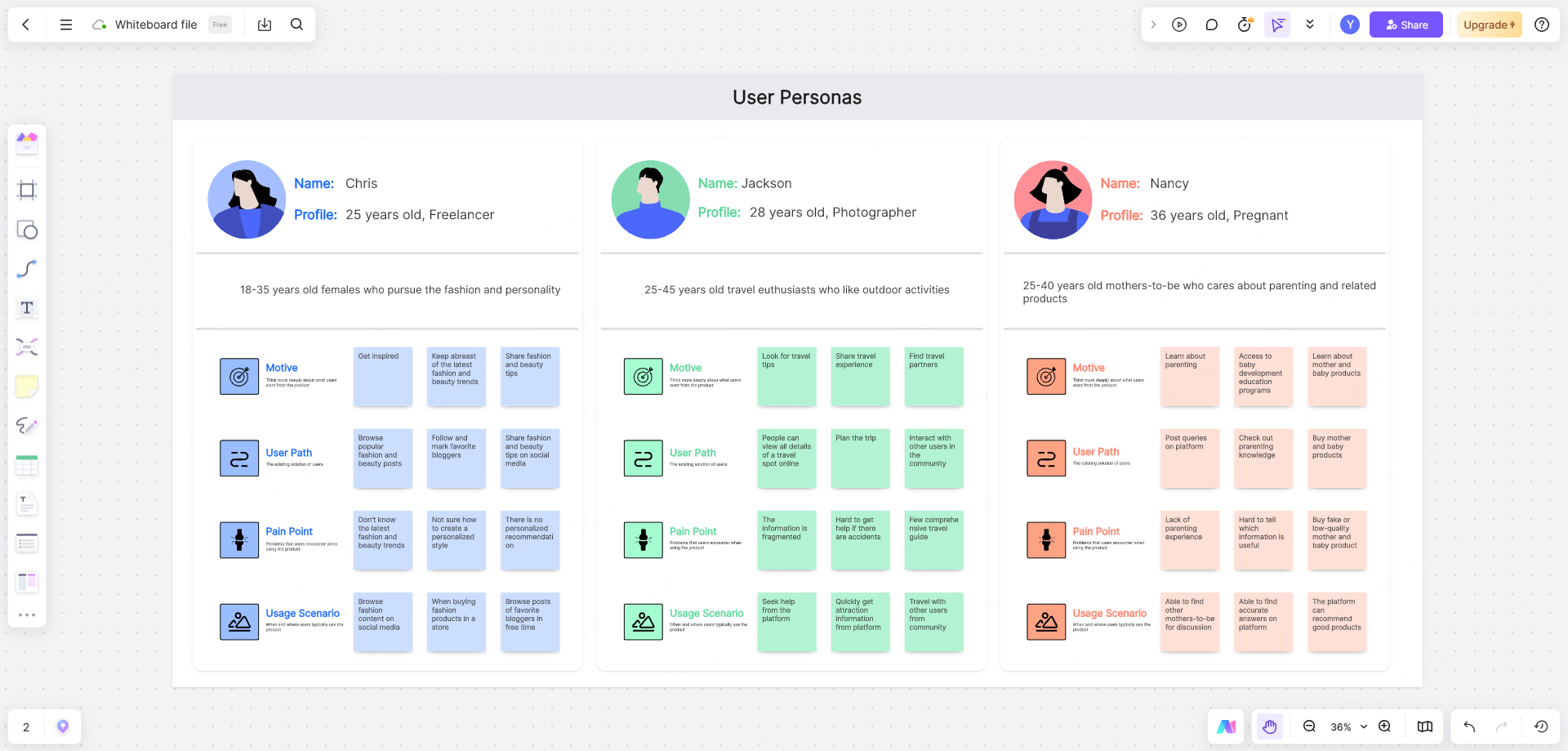The height and width of the screenshot is (751, 1568).
Task: Click the location pin marker icon
Action: [63, 726]
